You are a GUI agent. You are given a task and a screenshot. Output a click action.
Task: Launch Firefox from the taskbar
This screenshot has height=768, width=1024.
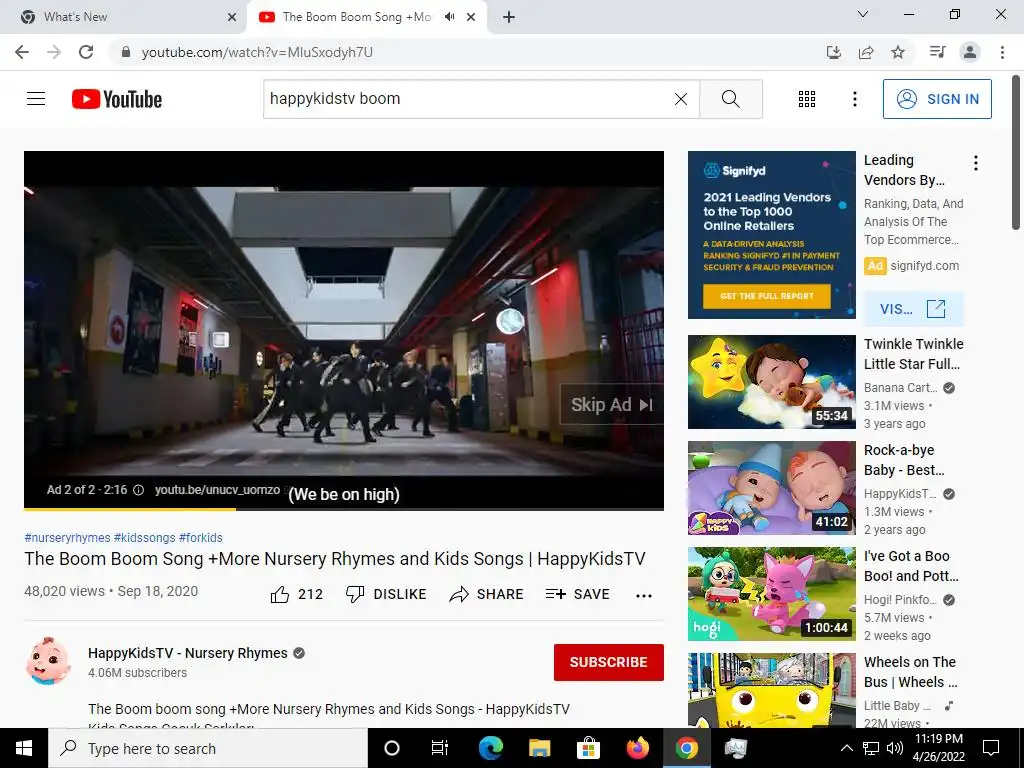point(637,748)
